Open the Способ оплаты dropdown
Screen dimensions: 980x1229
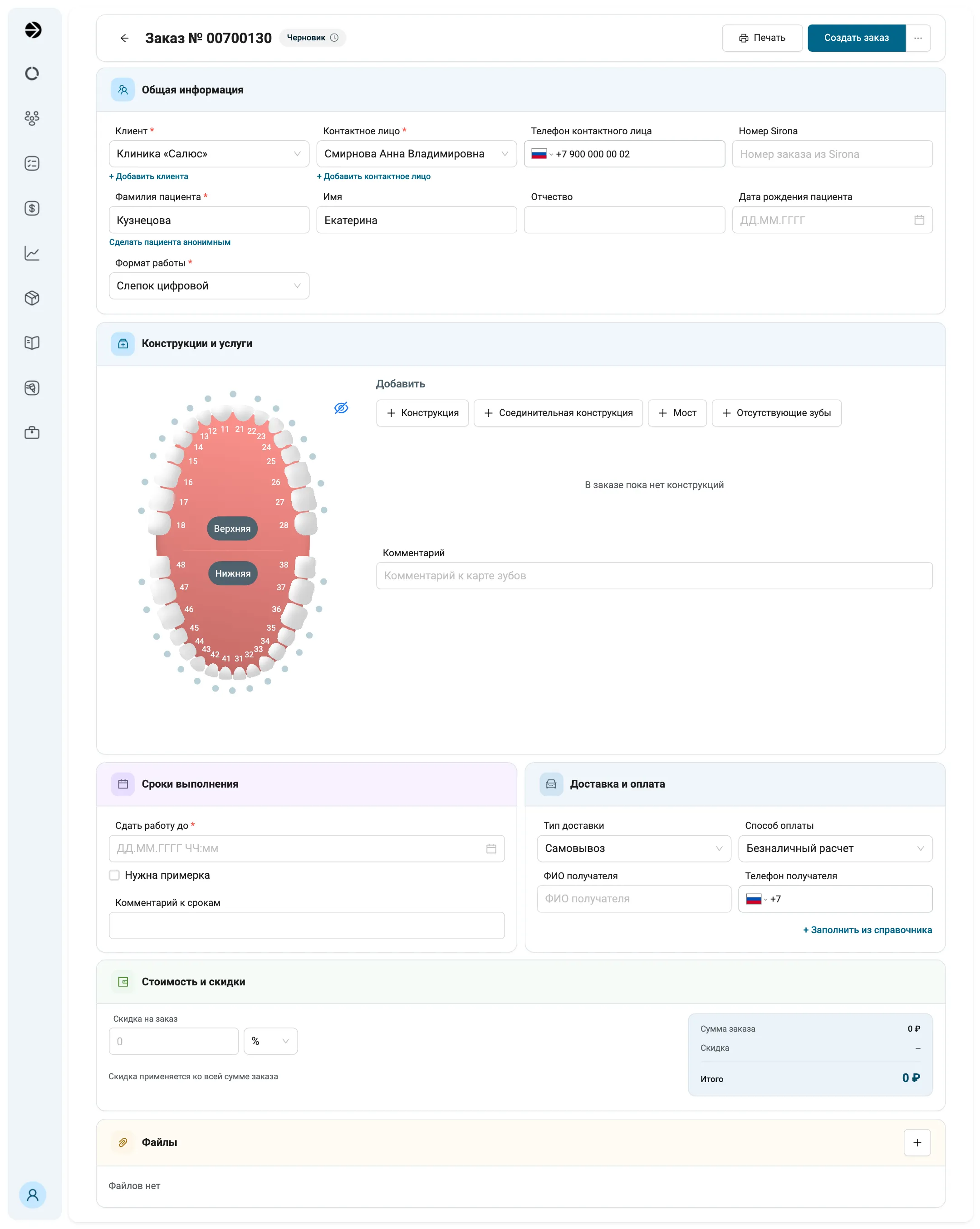(x=835, y=848)
